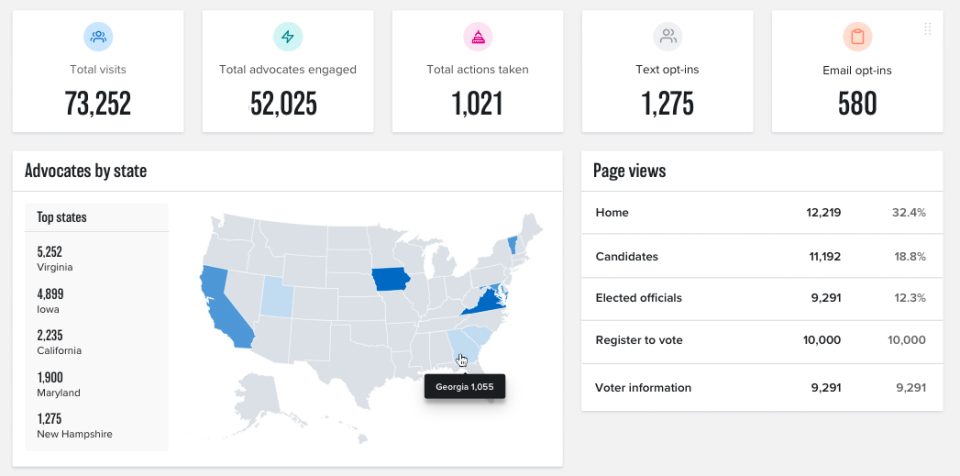Click Virginia in Top states list
Image resolution: width=960 pixels, height=476 pixels.
55,260
